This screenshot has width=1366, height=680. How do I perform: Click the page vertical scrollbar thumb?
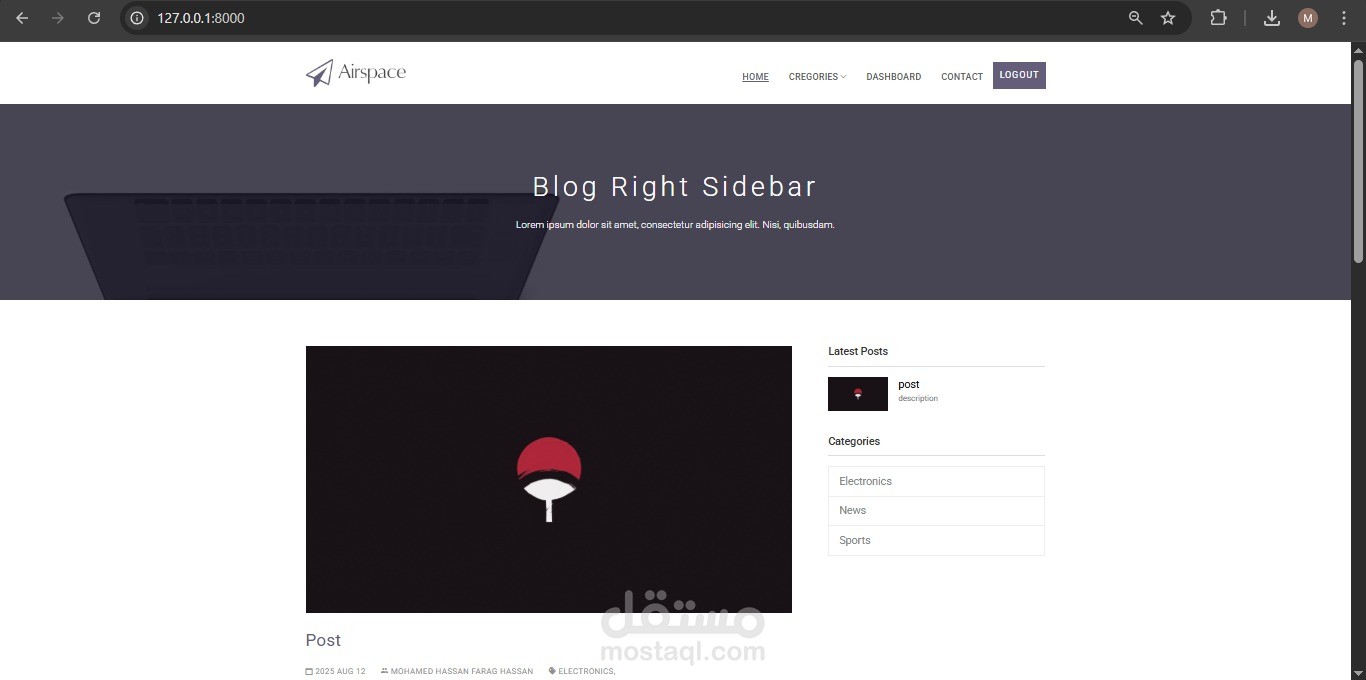tap(1358, 161)
